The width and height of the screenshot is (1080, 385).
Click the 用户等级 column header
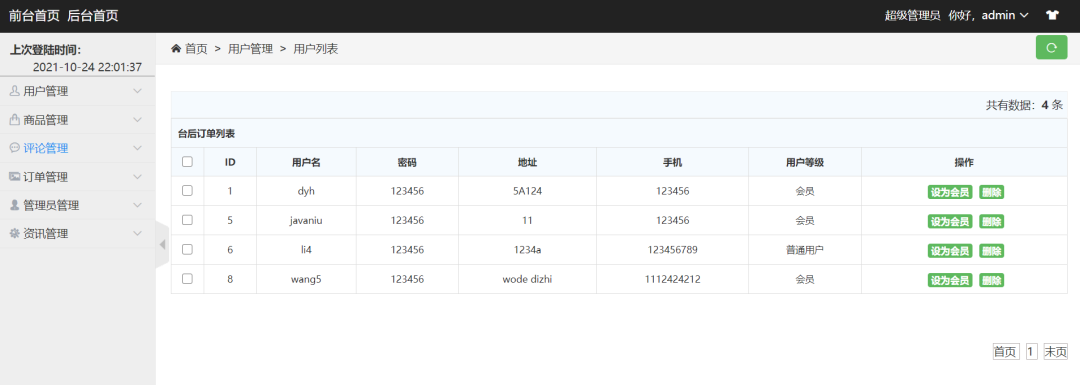coord(805,163)
